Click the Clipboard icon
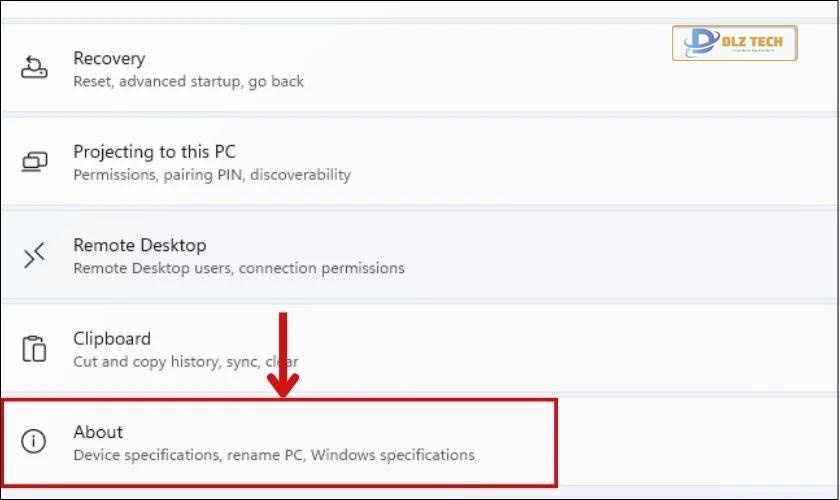 pos(34,349)
